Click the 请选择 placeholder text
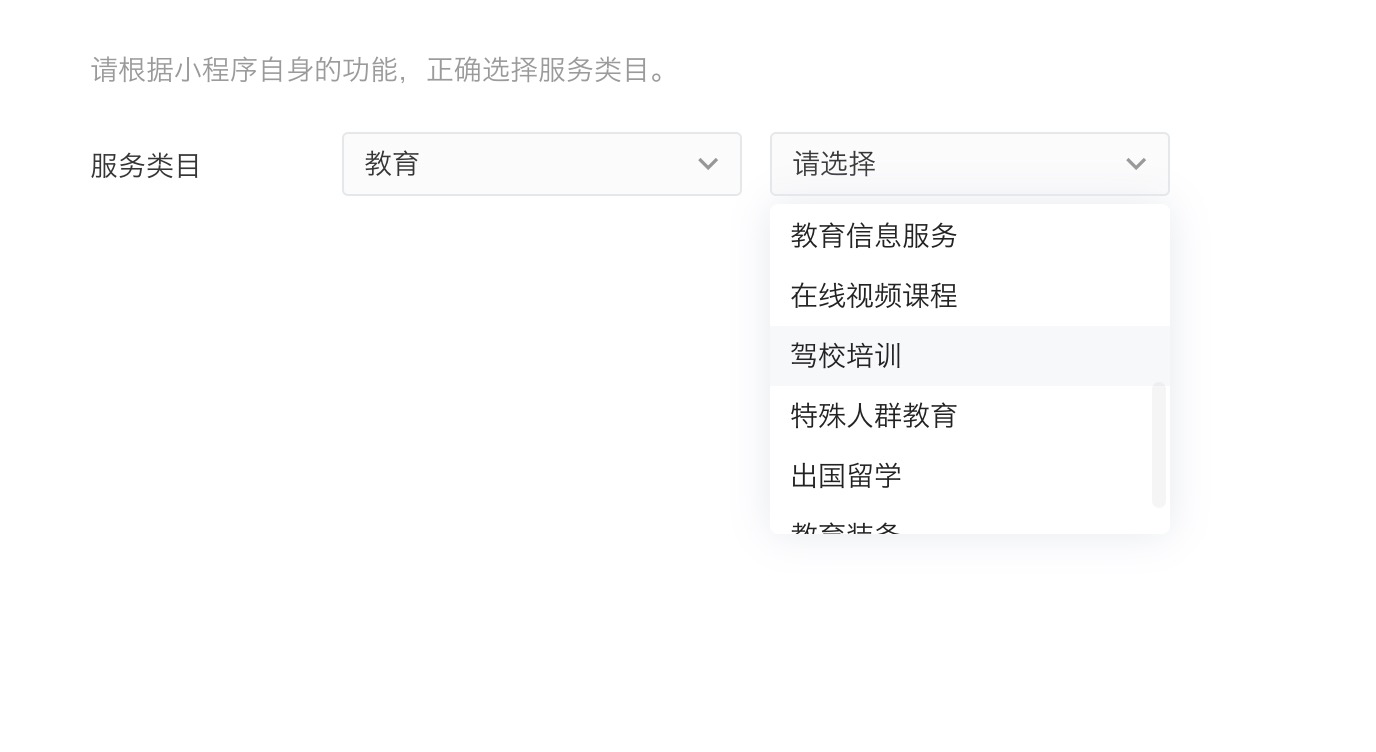 click(834, 164)
